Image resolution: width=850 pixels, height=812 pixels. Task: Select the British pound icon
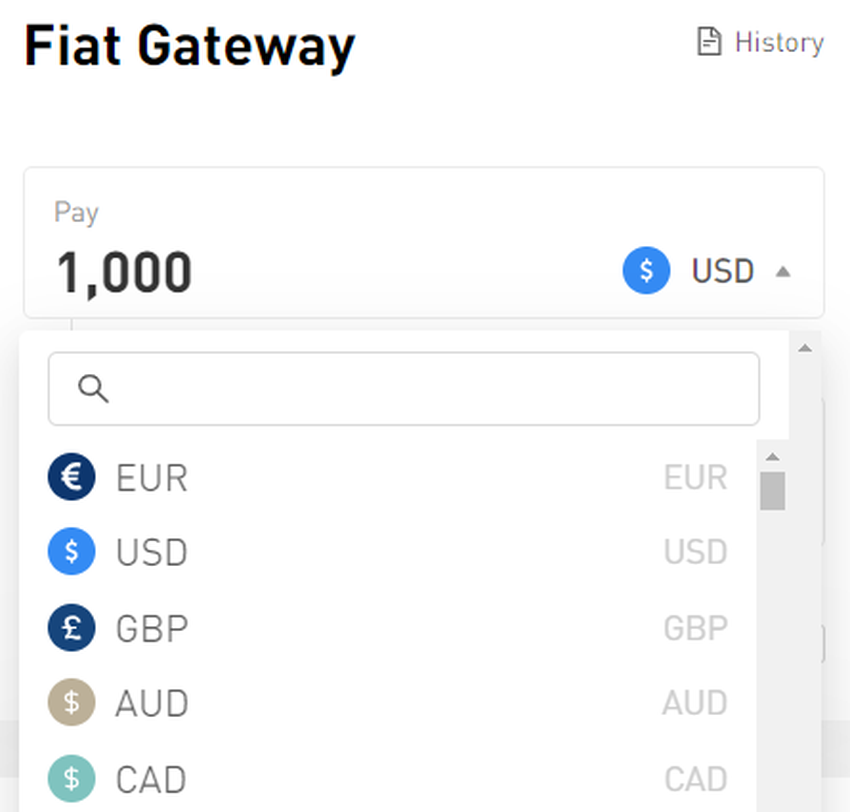pos(71,628)
